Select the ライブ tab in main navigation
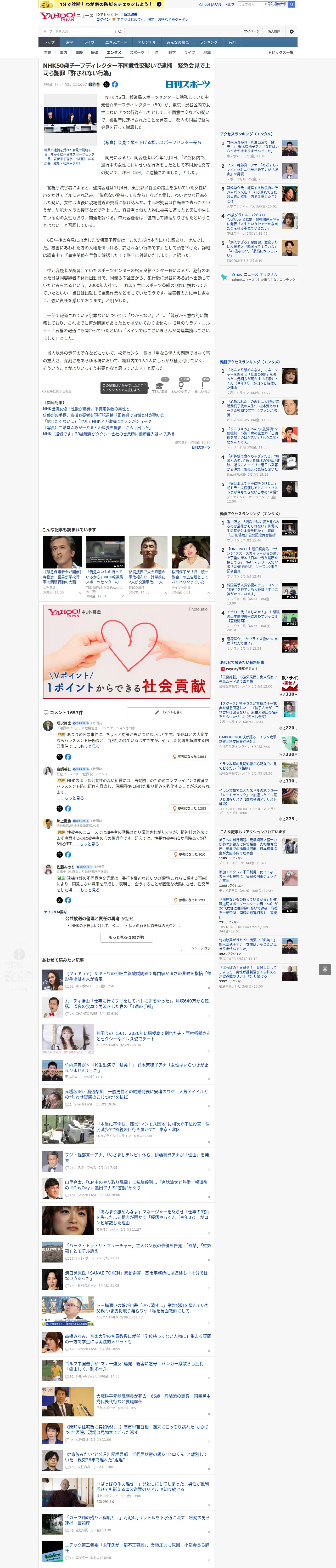The width and height of the screenshot is (336, 1568). 89,42
